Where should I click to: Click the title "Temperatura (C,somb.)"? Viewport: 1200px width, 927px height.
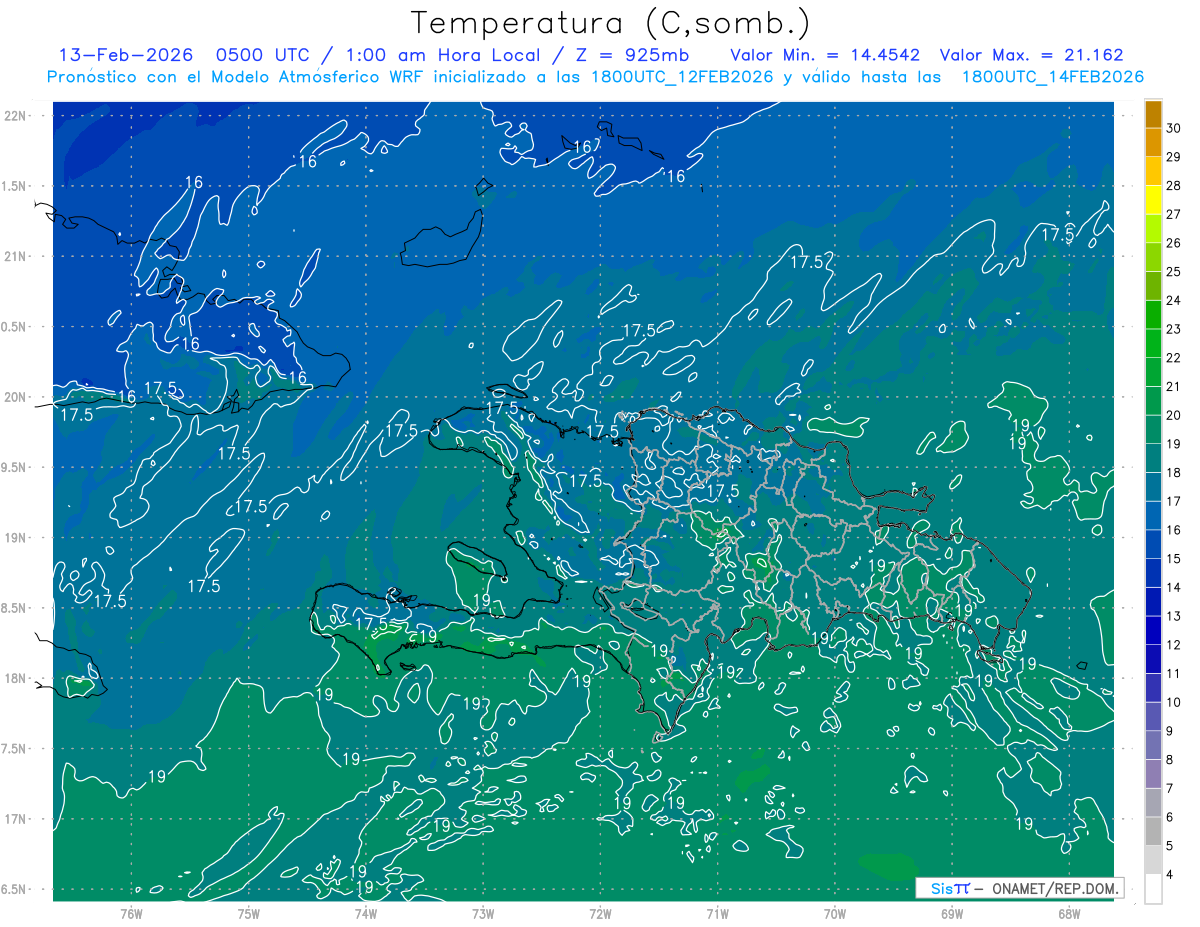pos(610,23)
